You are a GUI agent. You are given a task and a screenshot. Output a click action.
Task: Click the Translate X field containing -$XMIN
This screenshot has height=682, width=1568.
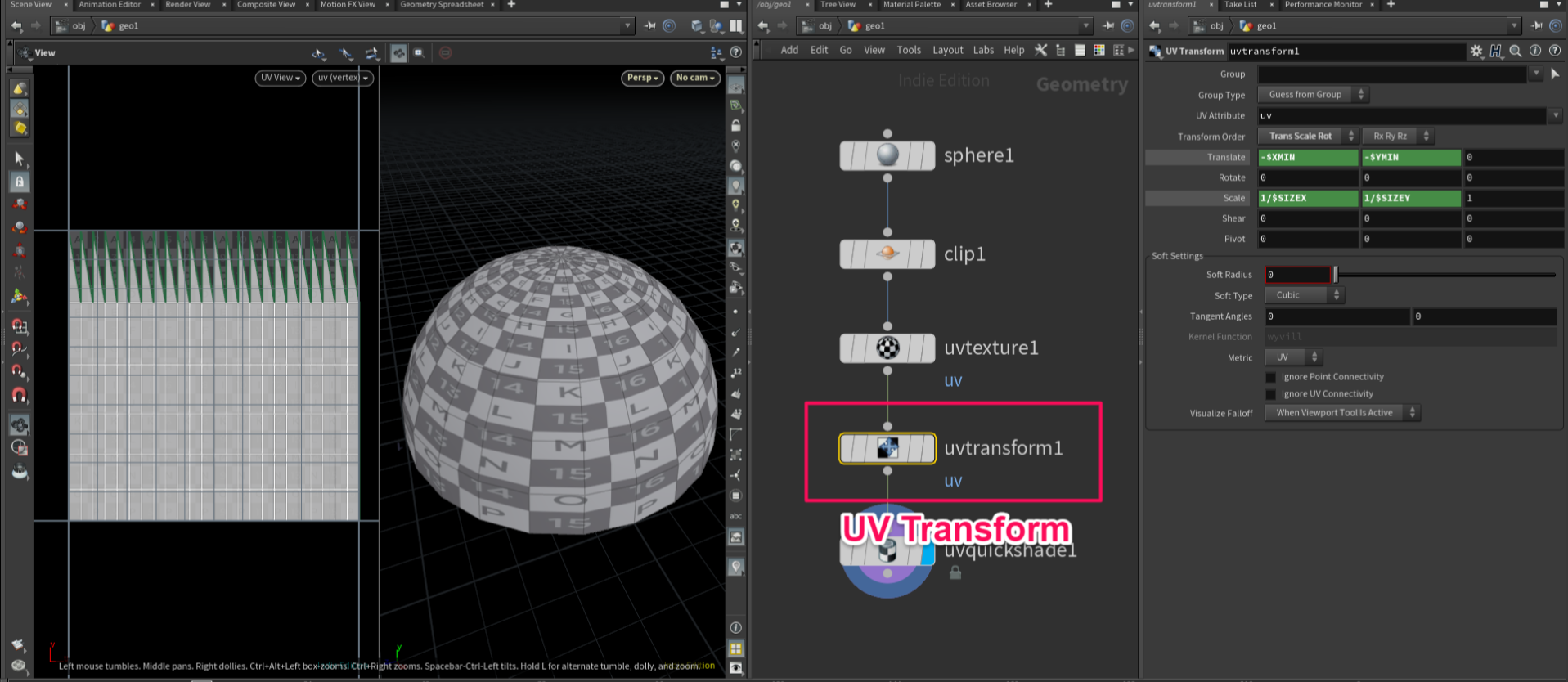coord(1307,157)
